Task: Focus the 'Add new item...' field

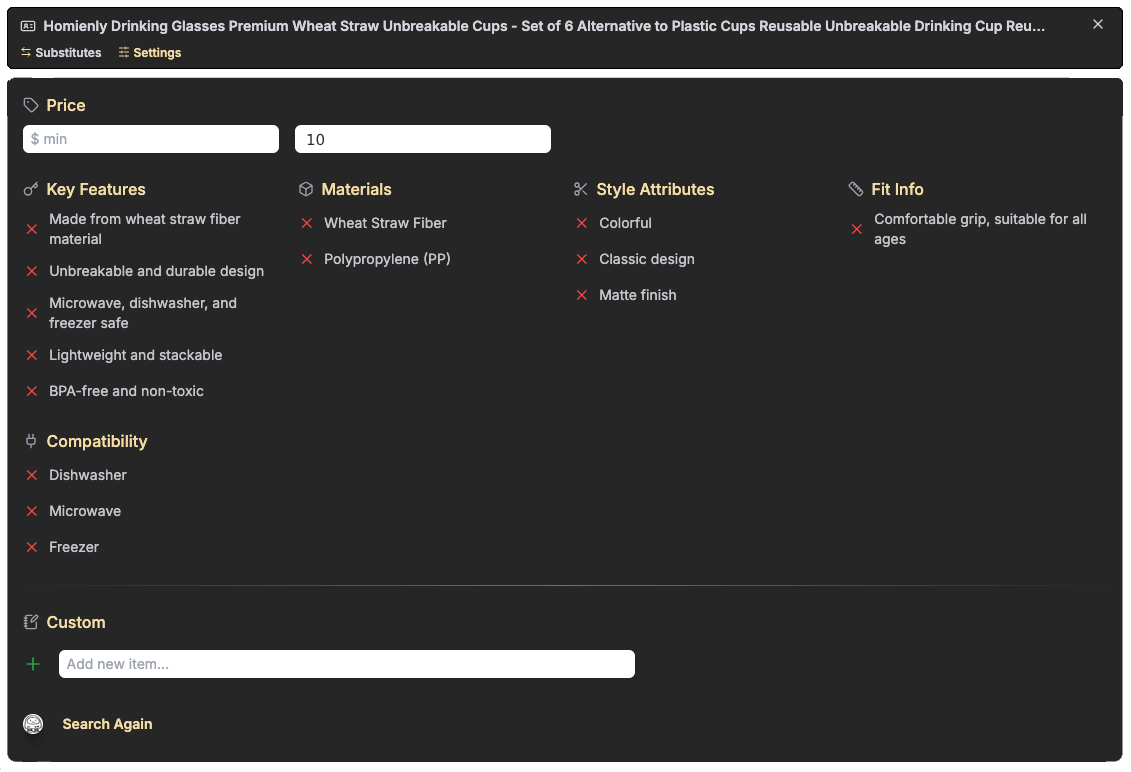Action: [x=347, y=664]
